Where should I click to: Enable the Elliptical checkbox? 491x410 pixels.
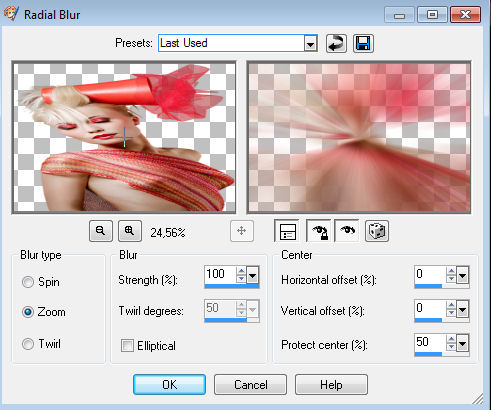click(127, 346)
